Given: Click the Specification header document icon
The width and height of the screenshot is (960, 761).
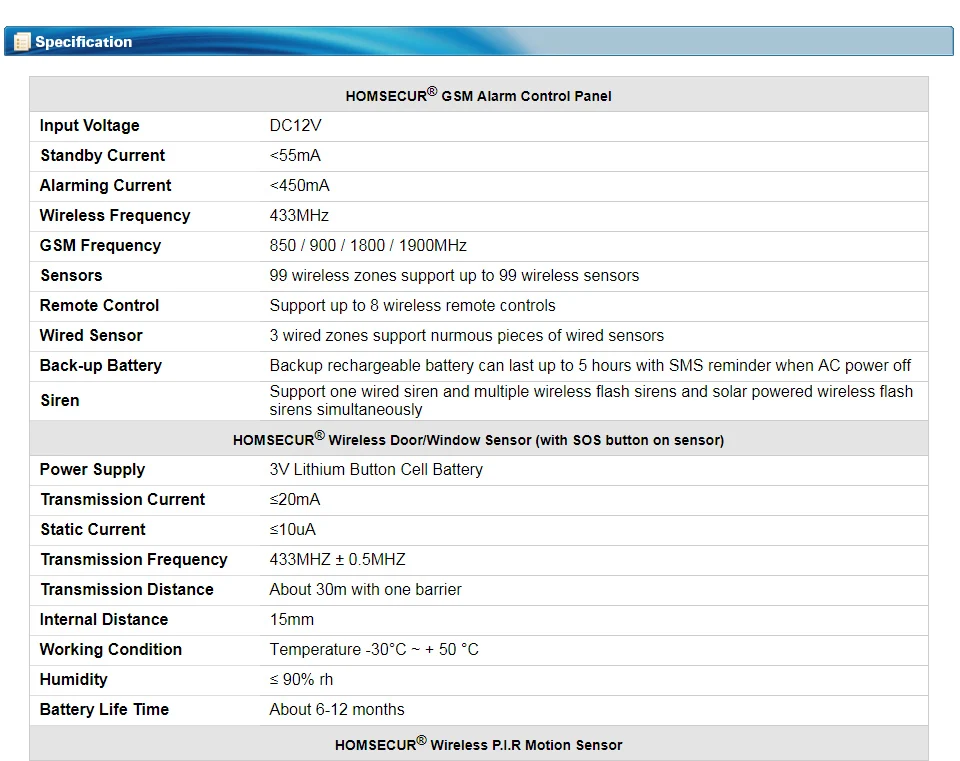Looking at the screenshot, I should pyautogui.click(x=22, y=42).
